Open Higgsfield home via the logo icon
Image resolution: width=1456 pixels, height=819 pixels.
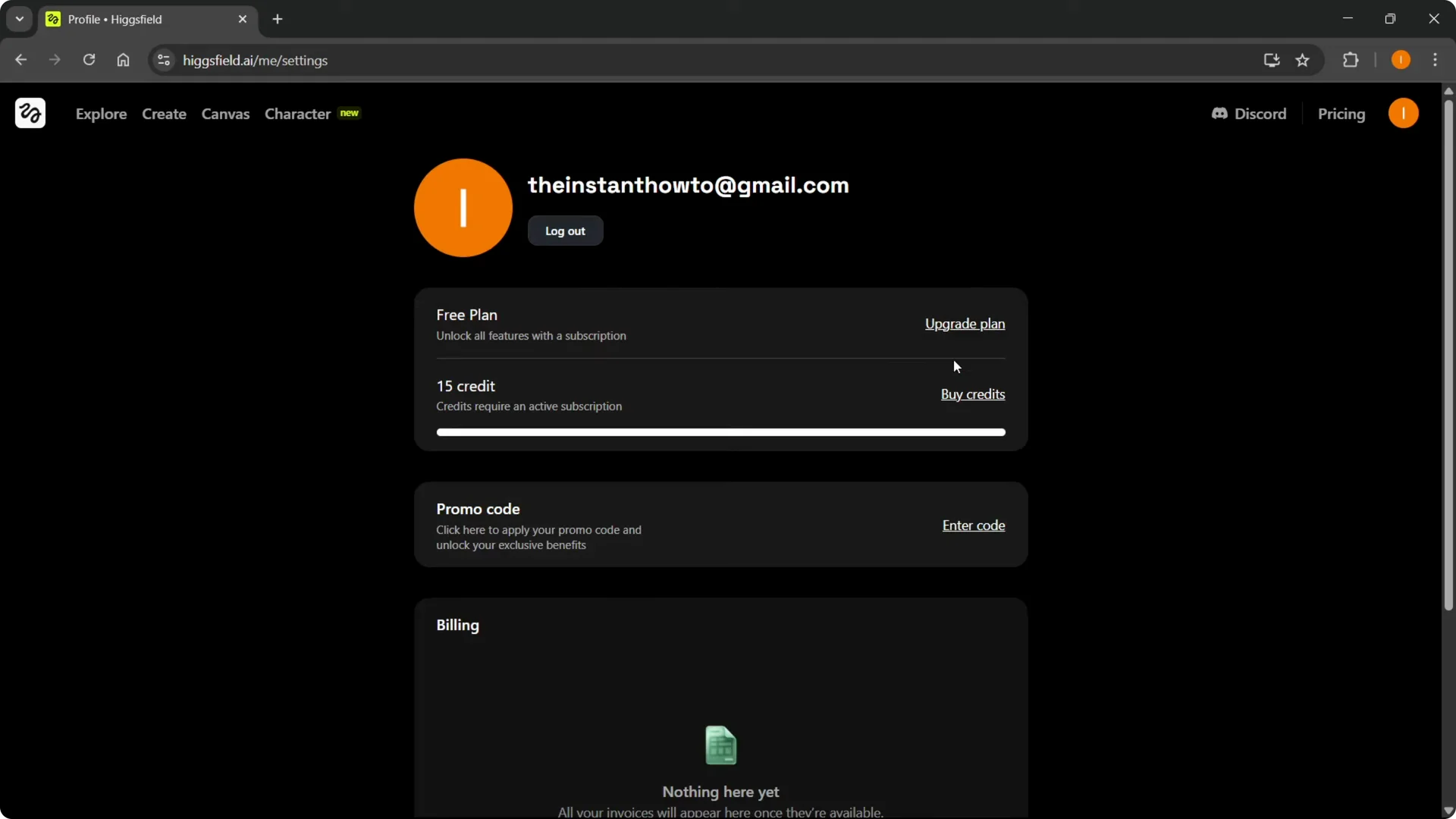coord(30,113)
